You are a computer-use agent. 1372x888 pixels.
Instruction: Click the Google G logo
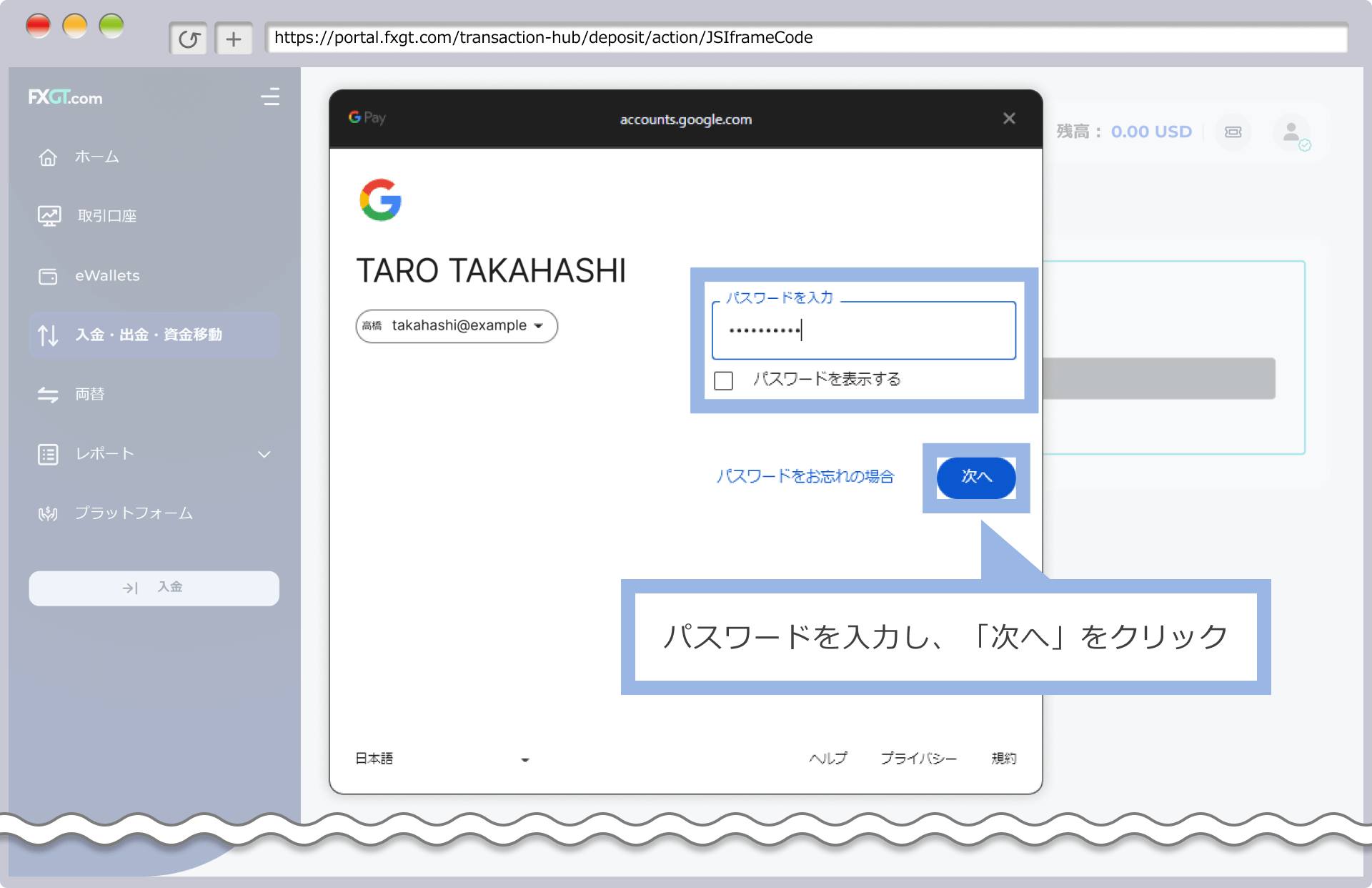[x=380, y=199]
